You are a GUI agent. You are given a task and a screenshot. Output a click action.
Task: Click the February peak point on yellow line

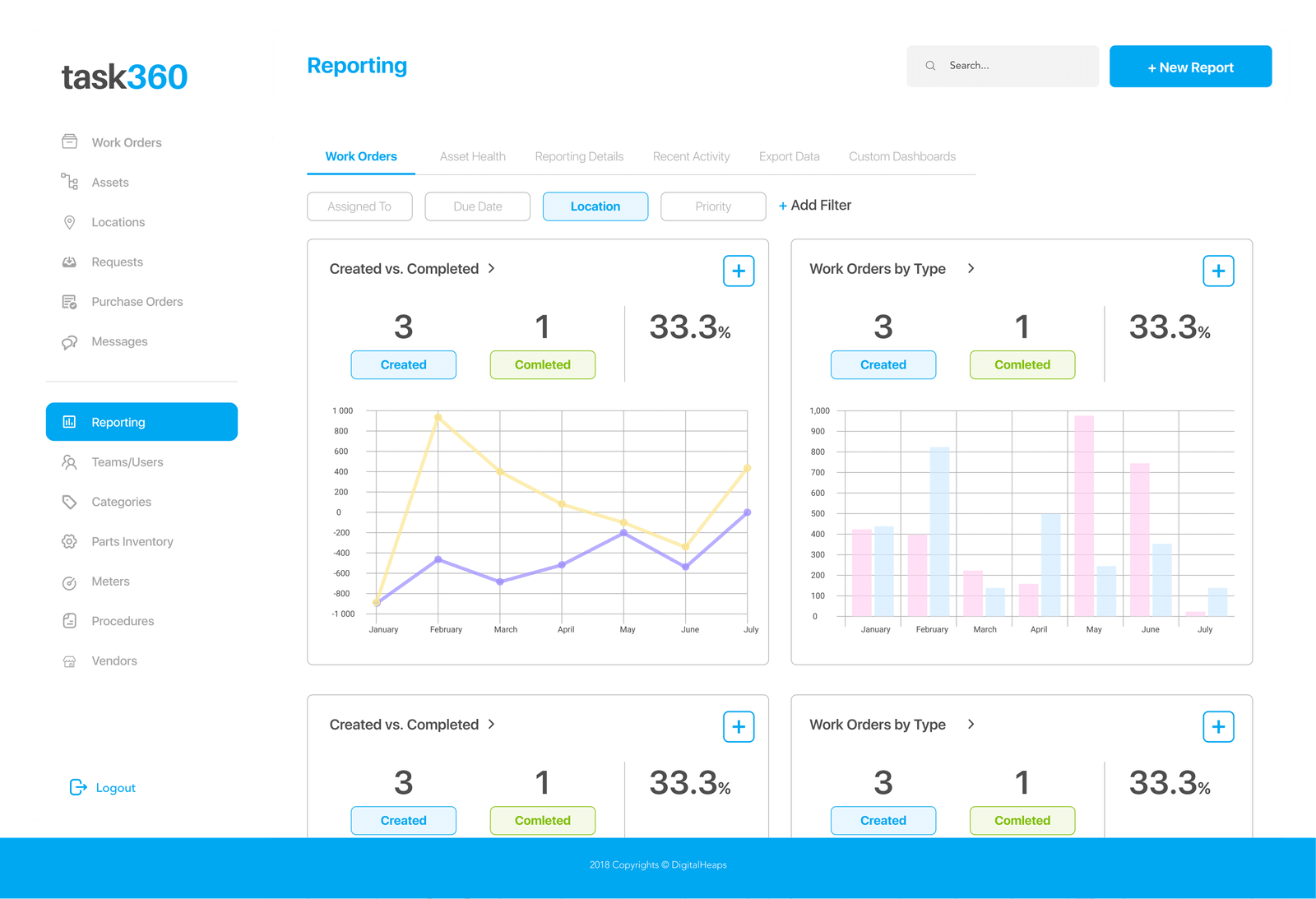pos(438,418)
